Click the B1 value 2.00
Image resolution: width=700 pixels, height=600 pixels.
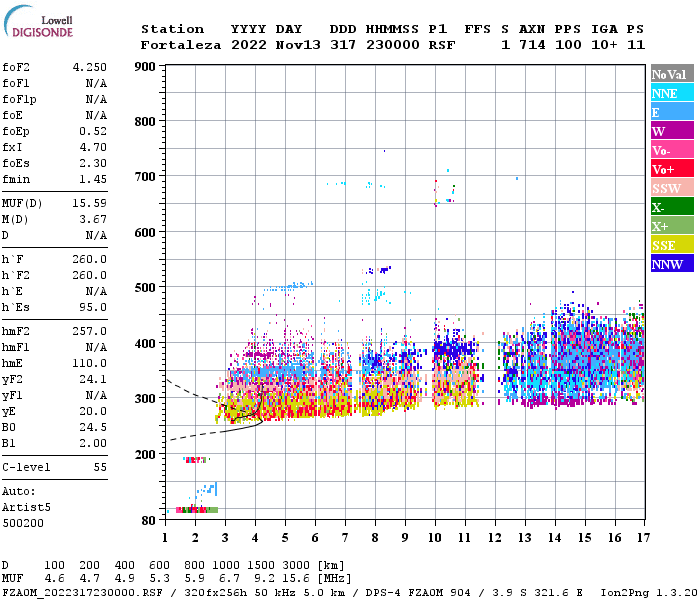click(x=93, y=444)
